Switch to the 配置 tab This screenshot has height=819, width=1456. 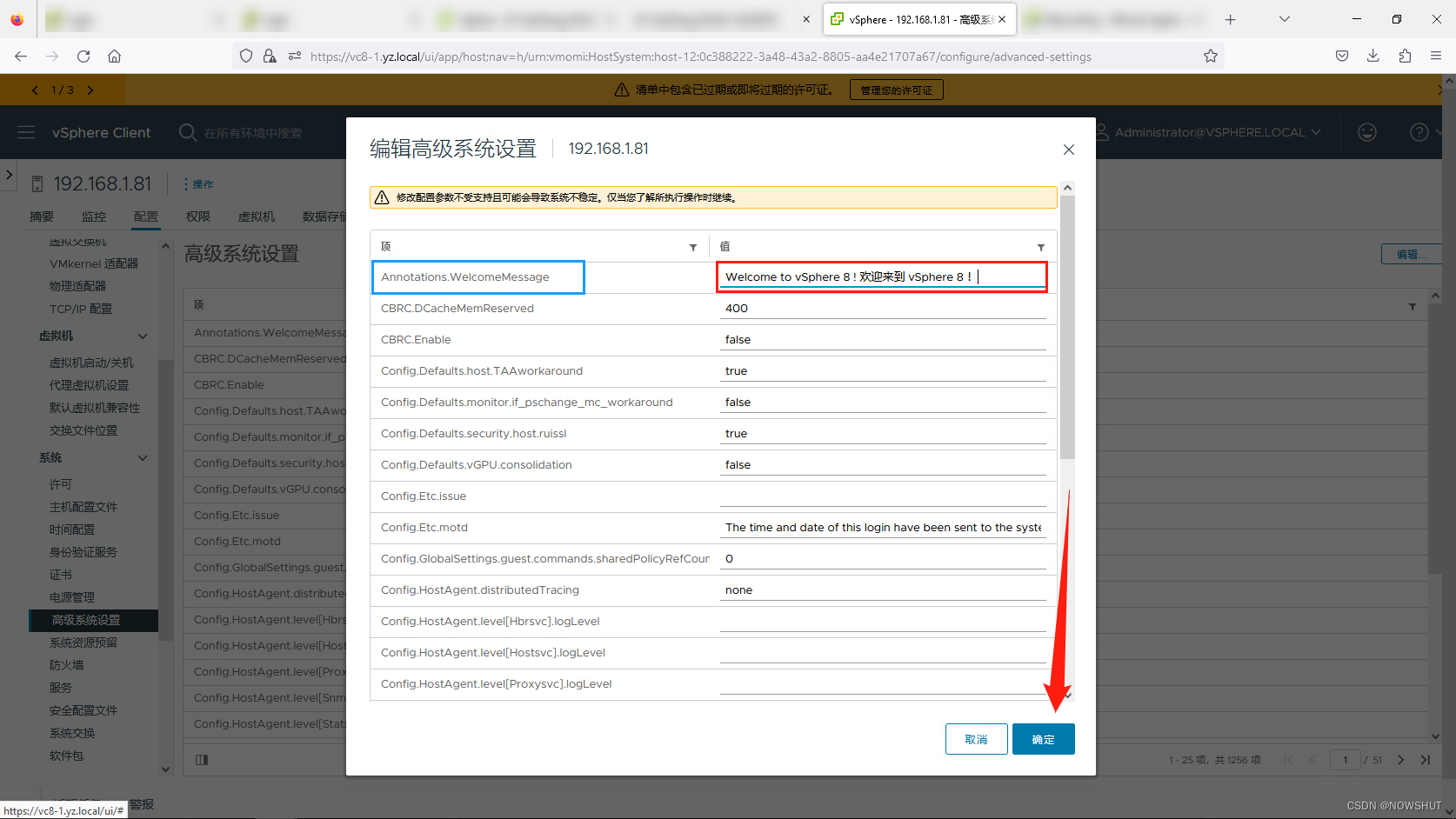click(146, 216)
